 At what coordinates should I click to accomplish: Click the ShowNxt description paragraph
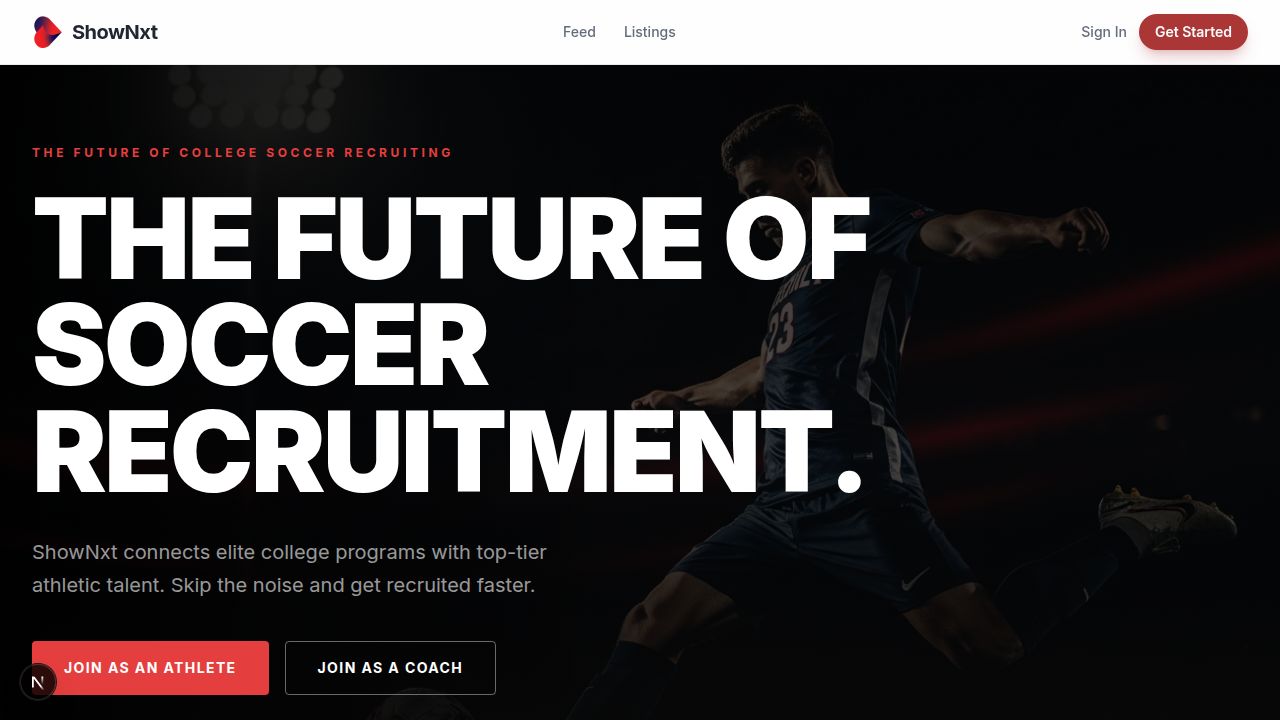coord(289,568)
